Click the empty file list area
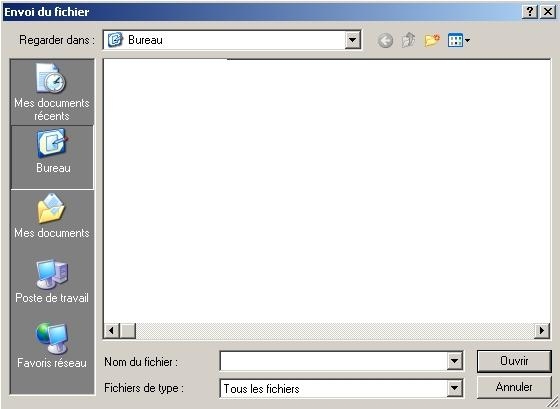This screenshot has width=560, height=409. coord(327,191)
